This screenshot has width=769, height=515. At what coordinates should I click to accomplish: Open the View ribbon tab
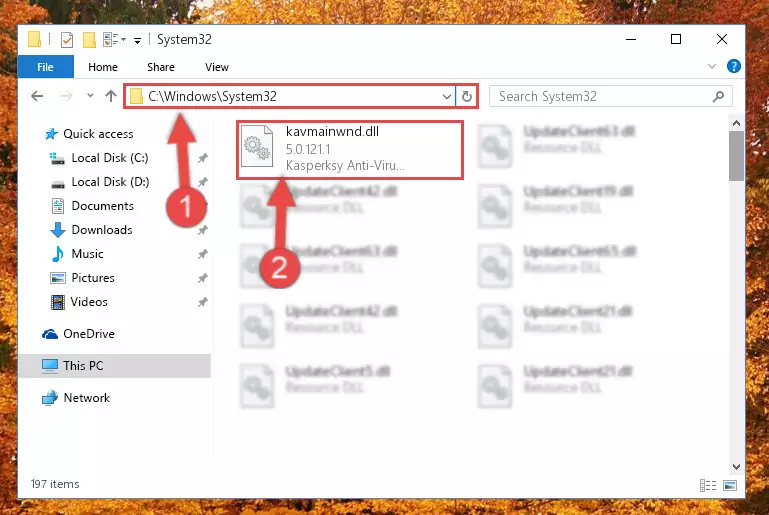[217, 67]
